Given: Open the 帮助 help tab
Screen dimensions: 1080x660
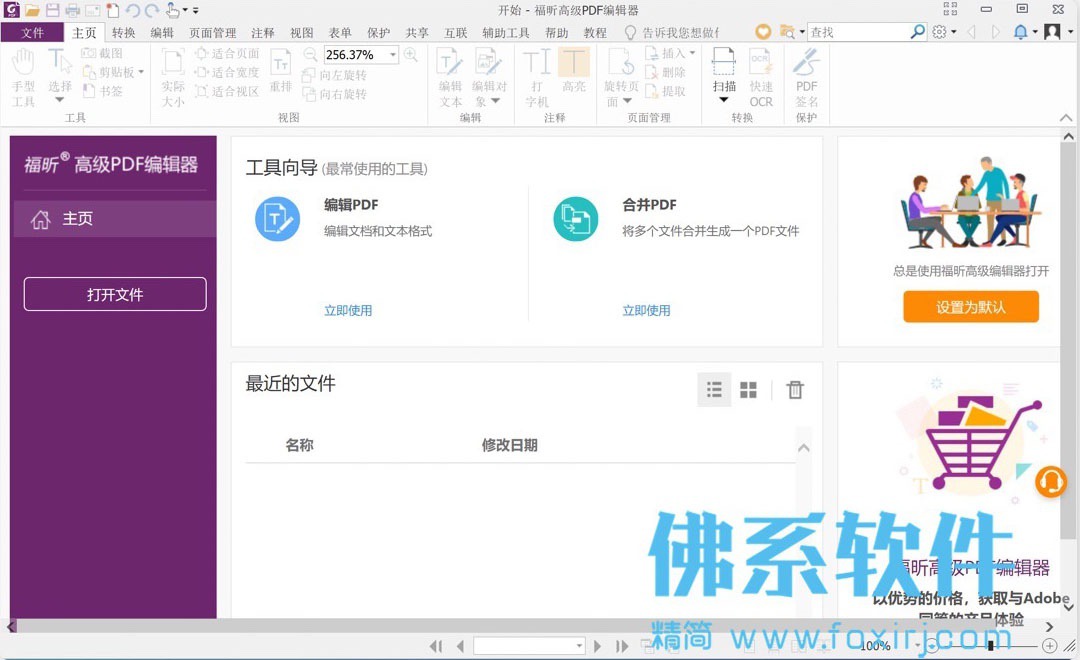Looking at the screenshot, I should tap(557, 32).
